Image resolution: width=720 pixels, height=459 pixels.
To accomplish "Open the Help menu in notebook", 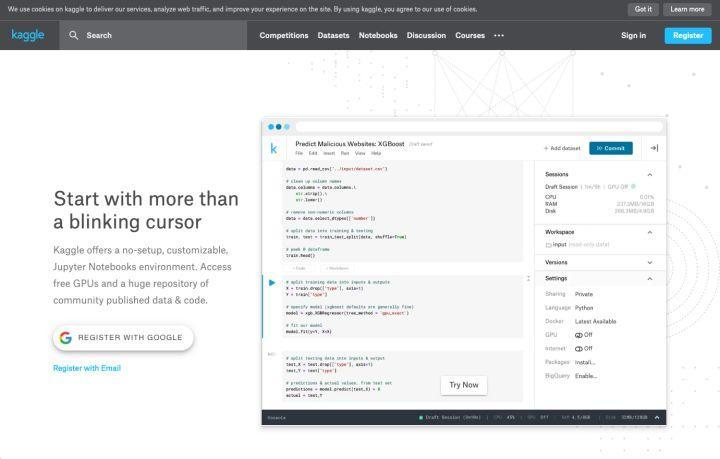I will point(376,153).
